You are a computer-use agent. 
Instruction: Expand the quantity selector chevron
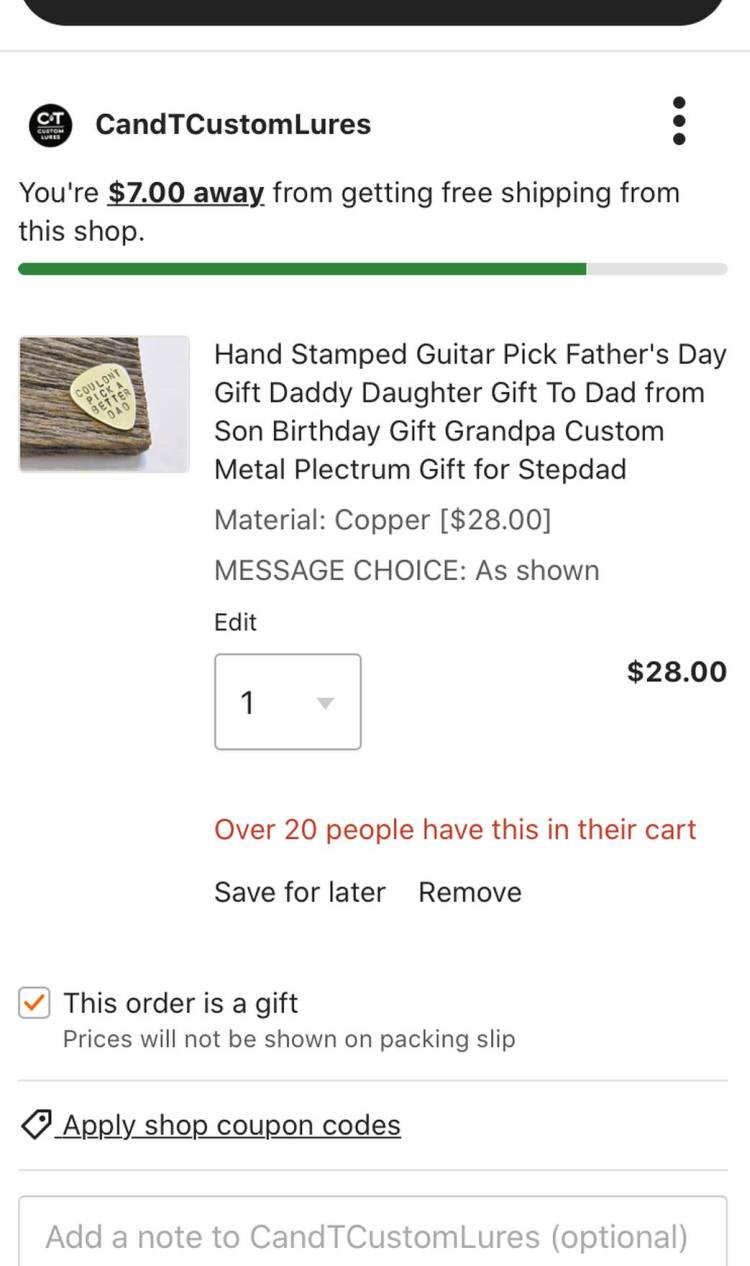coord(323,703)
